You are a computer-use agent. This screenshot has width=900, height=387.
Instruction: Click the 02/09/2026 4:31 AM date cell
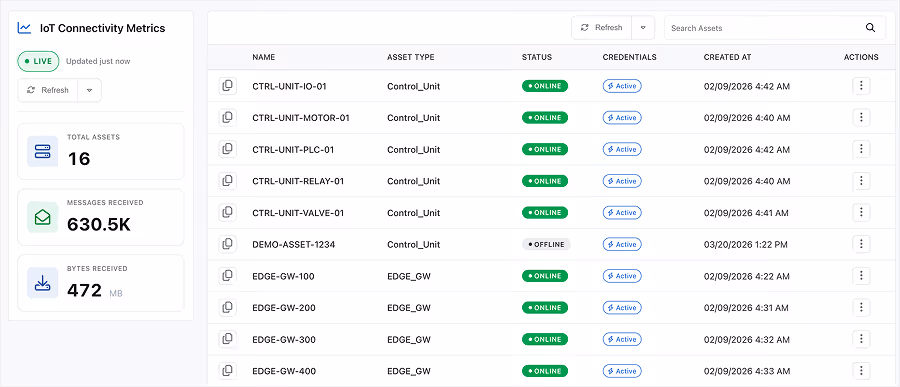pyautogui.click(x=747, y=308)
